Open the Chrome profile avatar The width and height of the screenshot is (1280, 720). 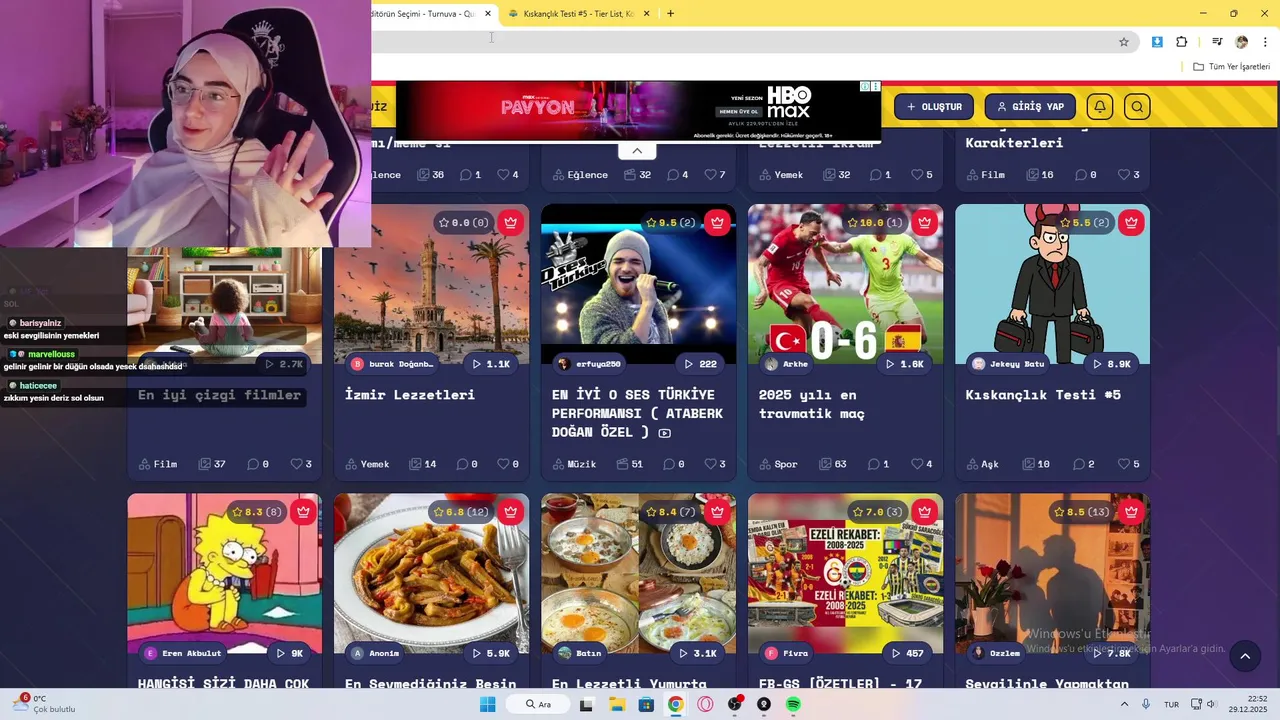click(1242, 42)
